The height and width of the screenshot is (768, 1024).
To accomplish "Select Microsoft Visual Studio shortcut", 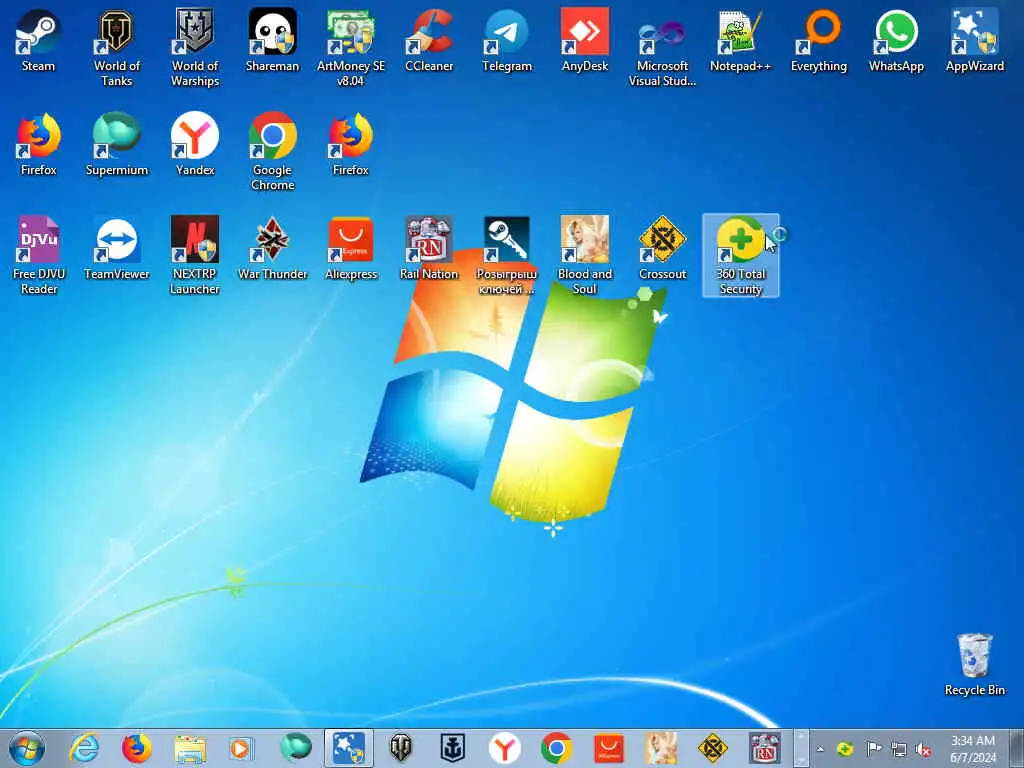I will 662,48.
